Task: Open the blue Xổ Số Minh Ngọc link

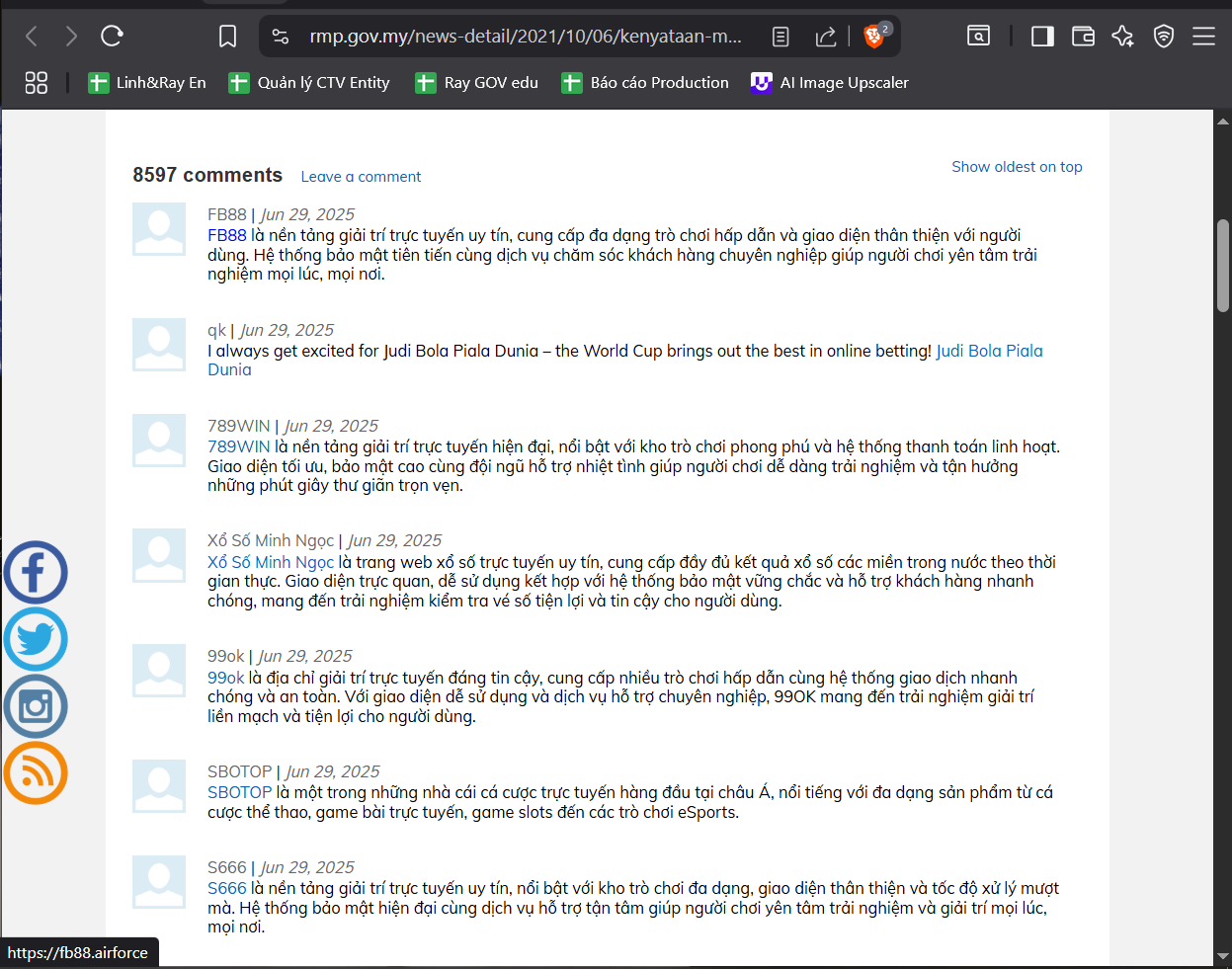Action: 271,562
